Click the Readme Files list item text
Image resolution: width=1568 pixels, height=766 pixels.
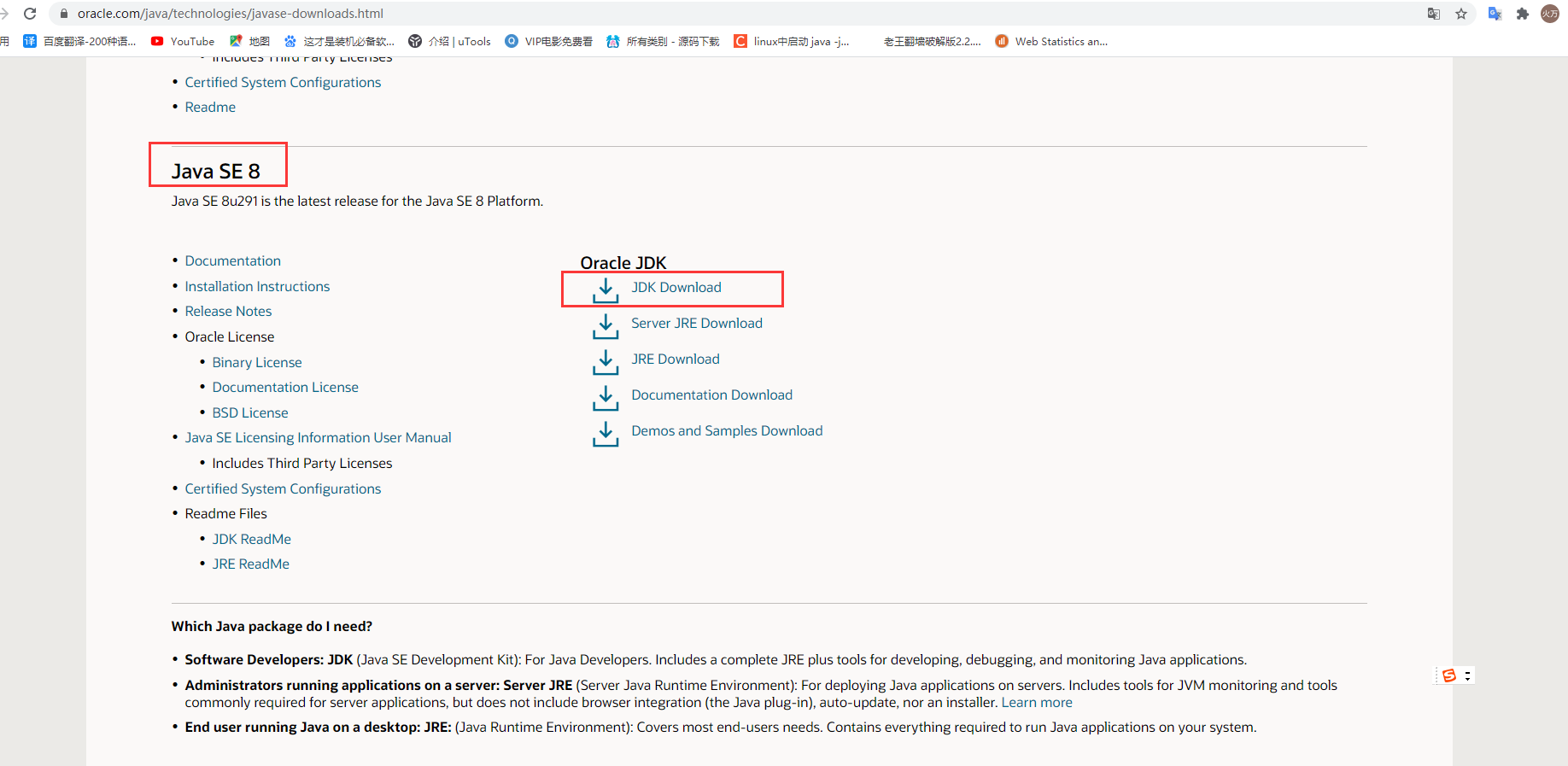[x=225, y=513]
